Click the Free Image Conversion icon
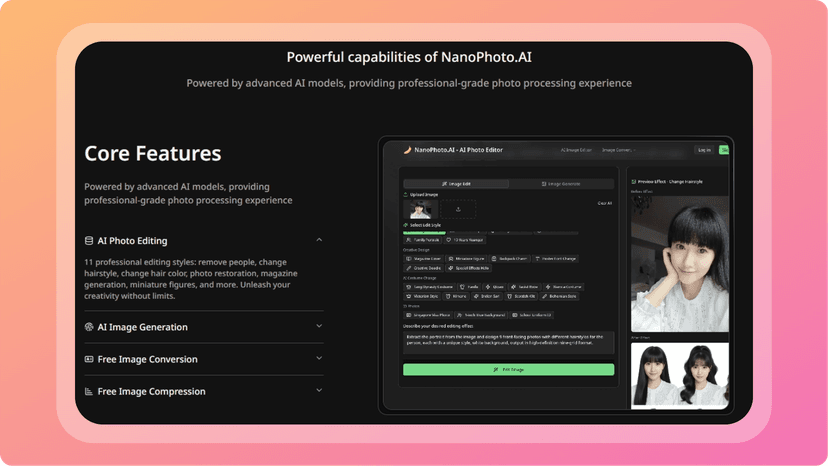Screen dimensions: 828x466 (x=89, y=359)
